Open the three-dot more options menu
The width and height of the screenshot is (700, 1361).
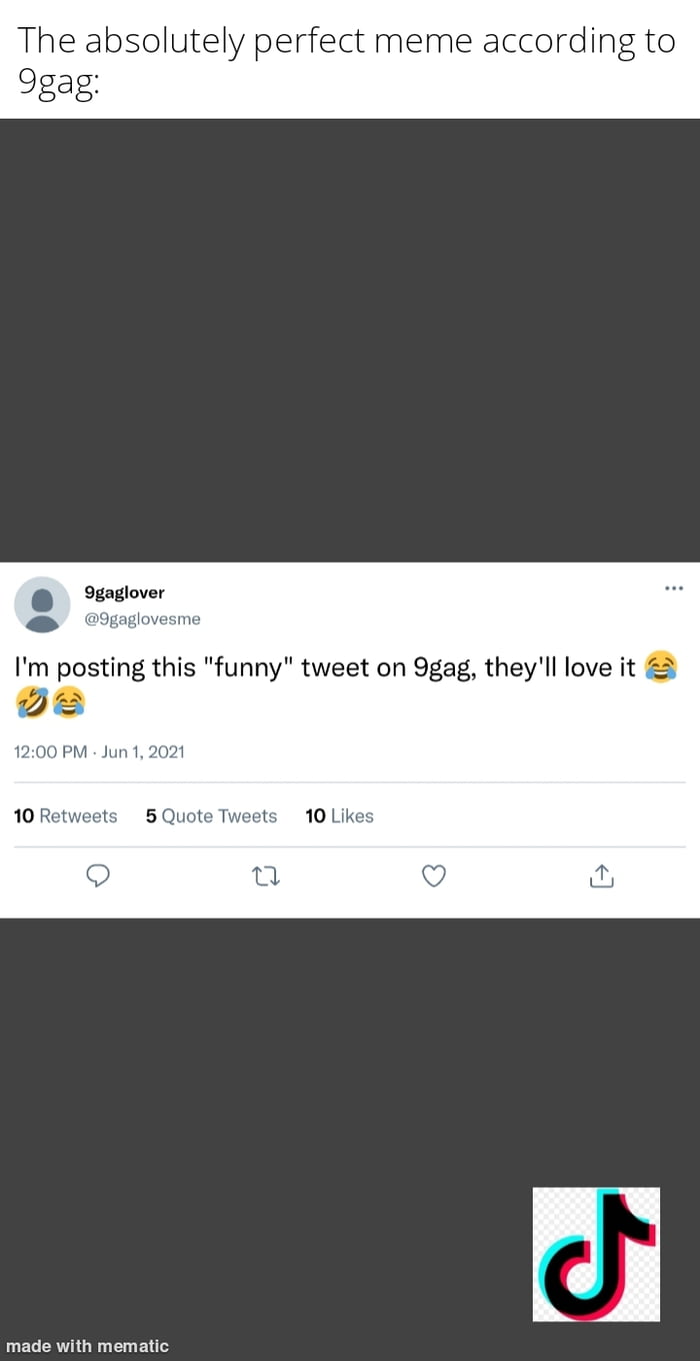click(674, 588)
